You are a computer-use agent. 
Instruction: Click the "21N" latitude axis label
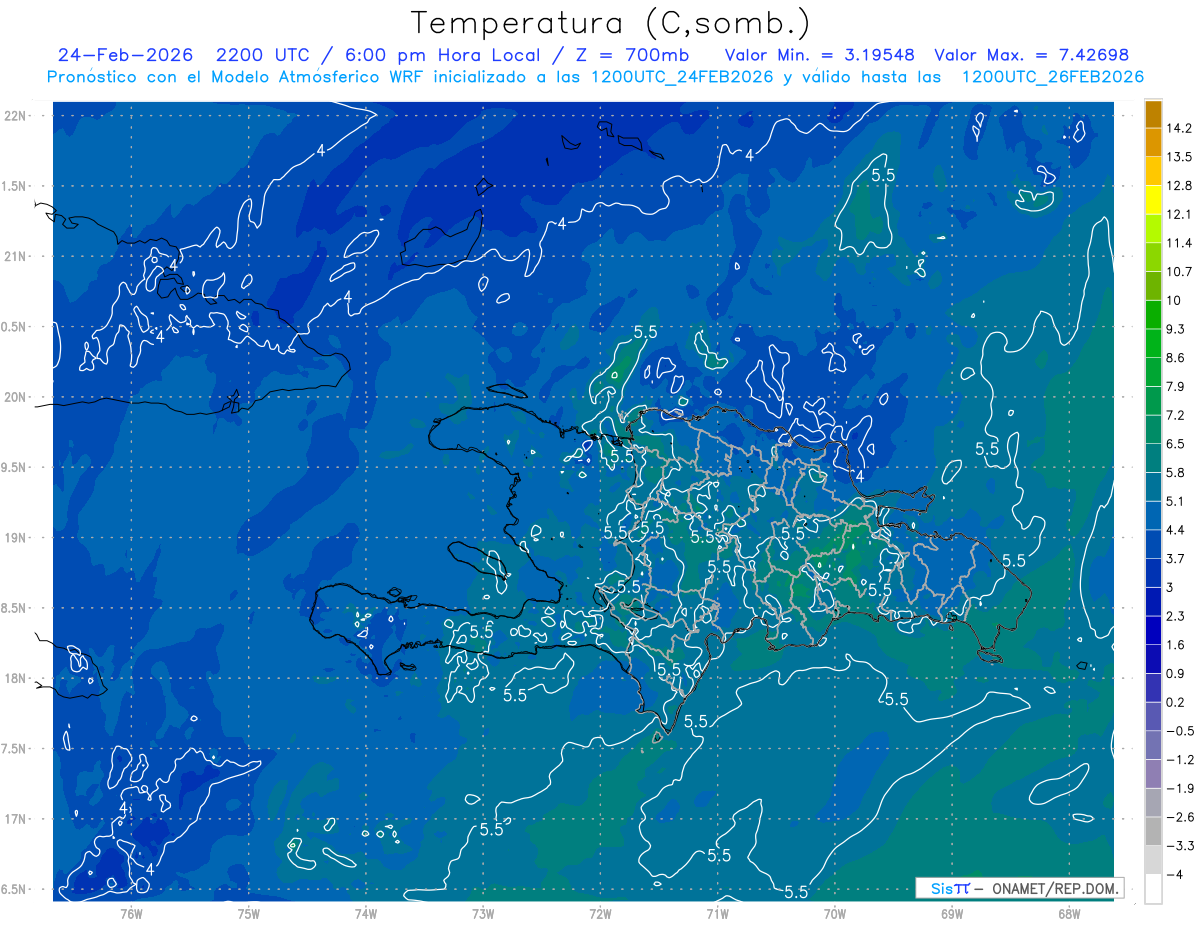coord(16,256)
